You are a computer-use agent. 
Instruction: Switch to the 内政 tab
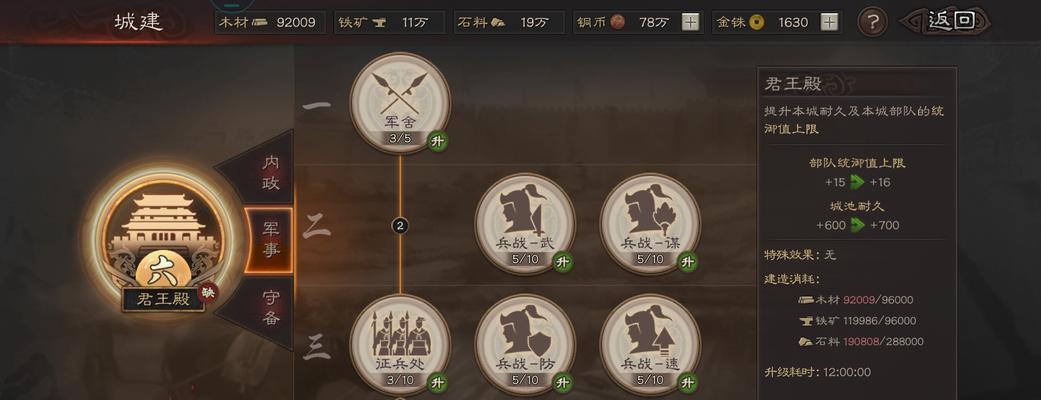click(x=270, y=169)
